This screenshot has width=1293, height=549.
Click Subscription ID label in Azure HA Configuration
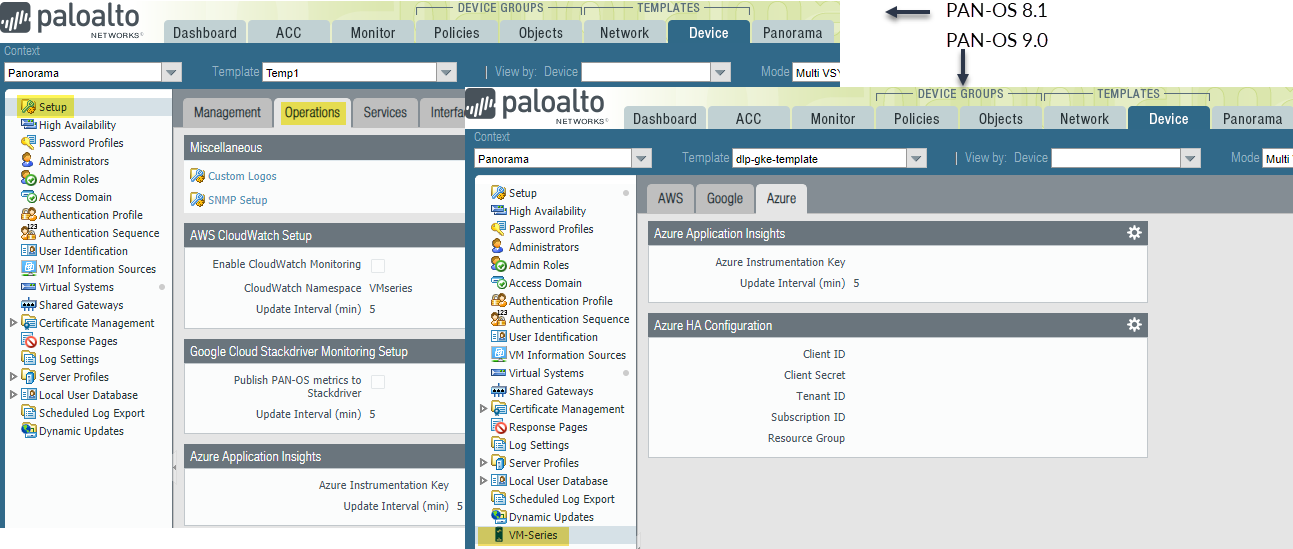coord(808,417)
